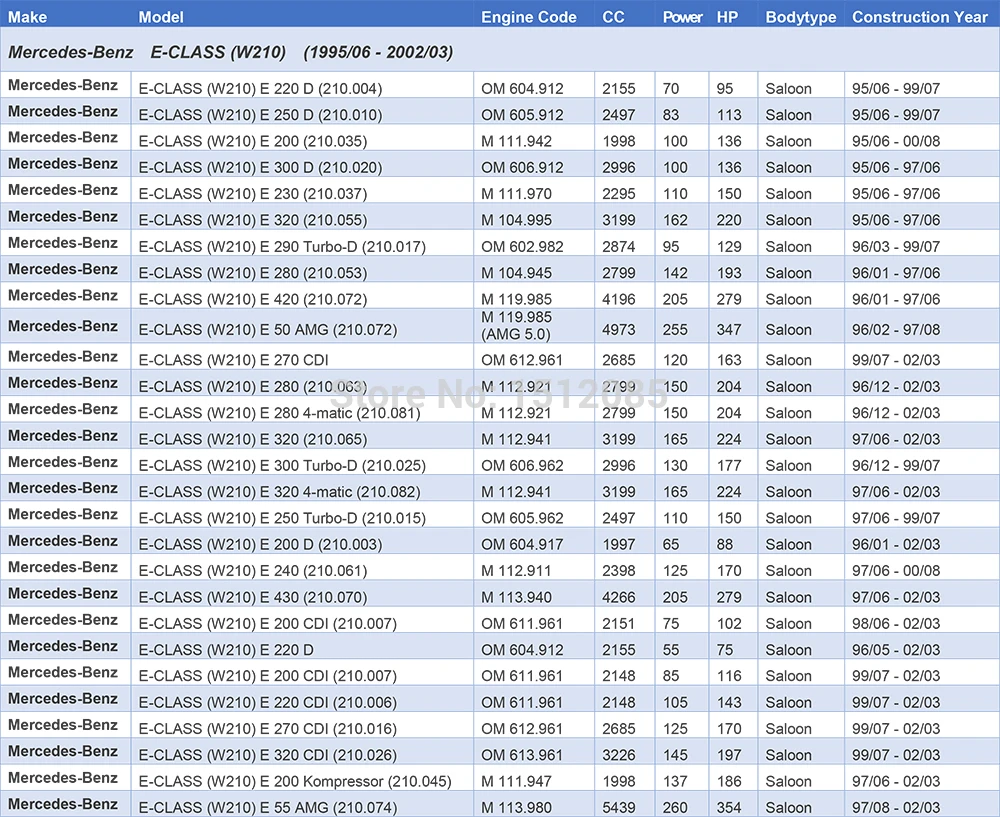
Task: Click engine code OM 606.962
Action: (x=522, y=466)
